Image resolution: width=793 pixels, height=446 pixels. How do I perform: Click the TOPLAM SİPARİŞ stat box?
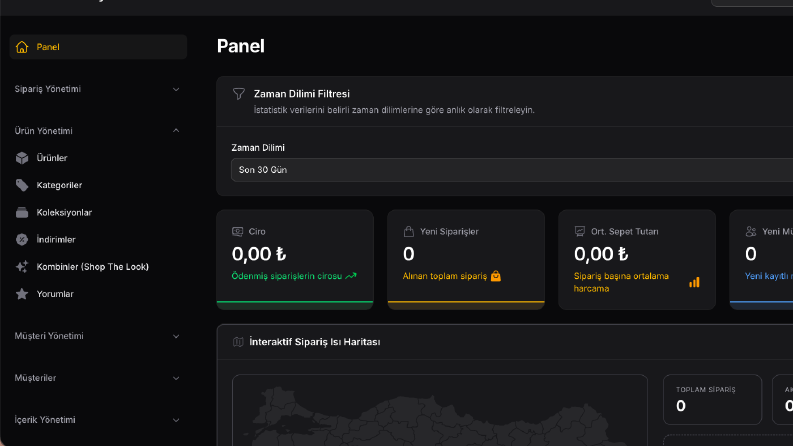[x=712, y=399]
